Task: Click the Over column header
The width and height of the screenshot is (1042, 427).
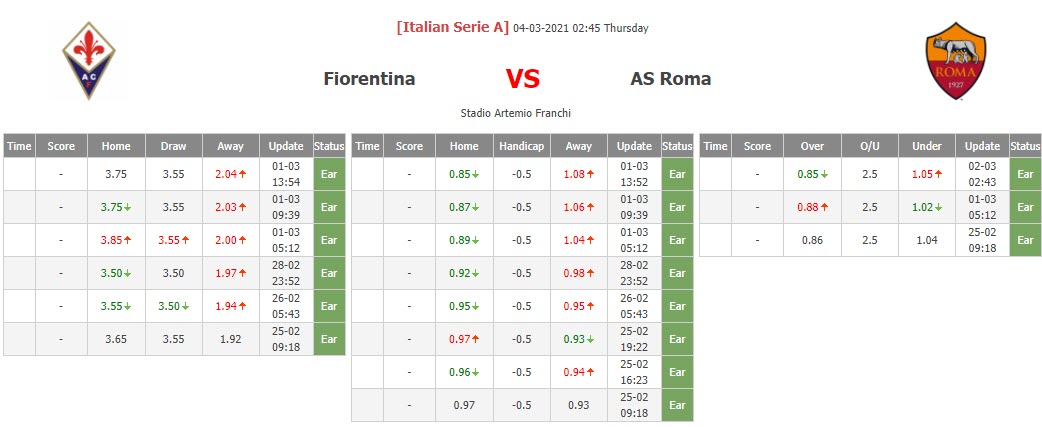Action: pyautogui.click(x=812, y=146)
